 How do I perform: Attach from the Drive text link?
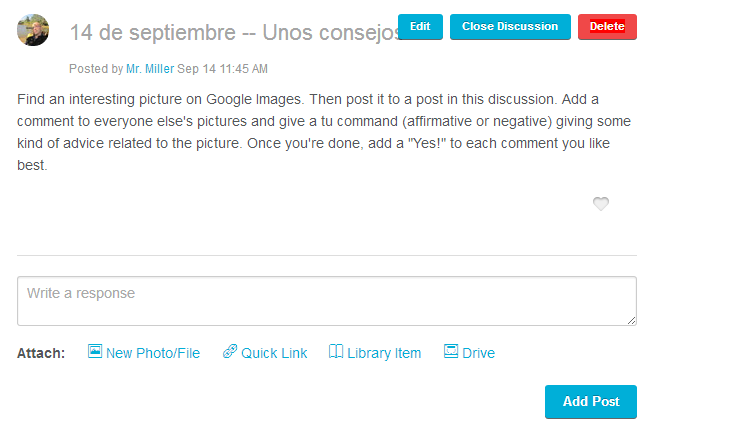point(478,353)
